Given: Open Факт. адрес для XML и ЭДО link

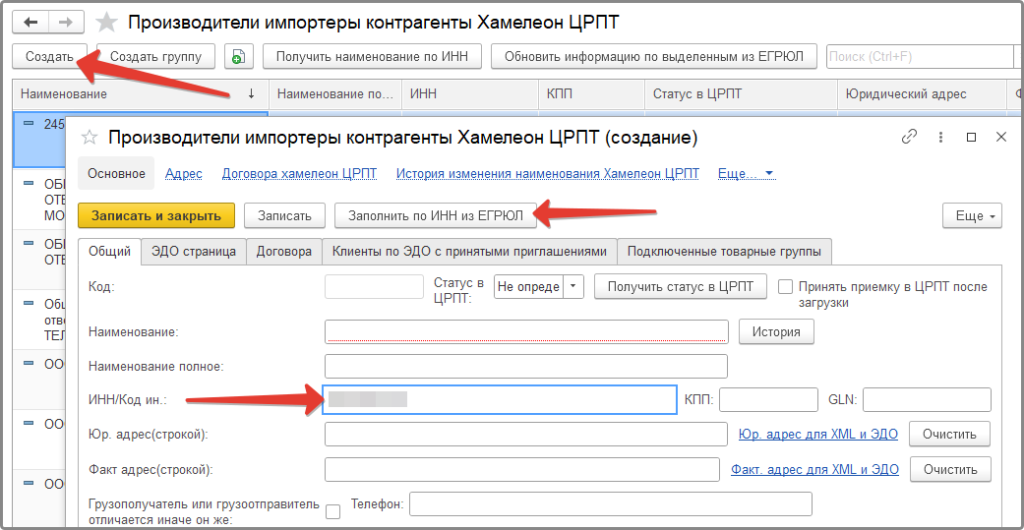Looking at the screenshot, I should [x=815, y=469].
